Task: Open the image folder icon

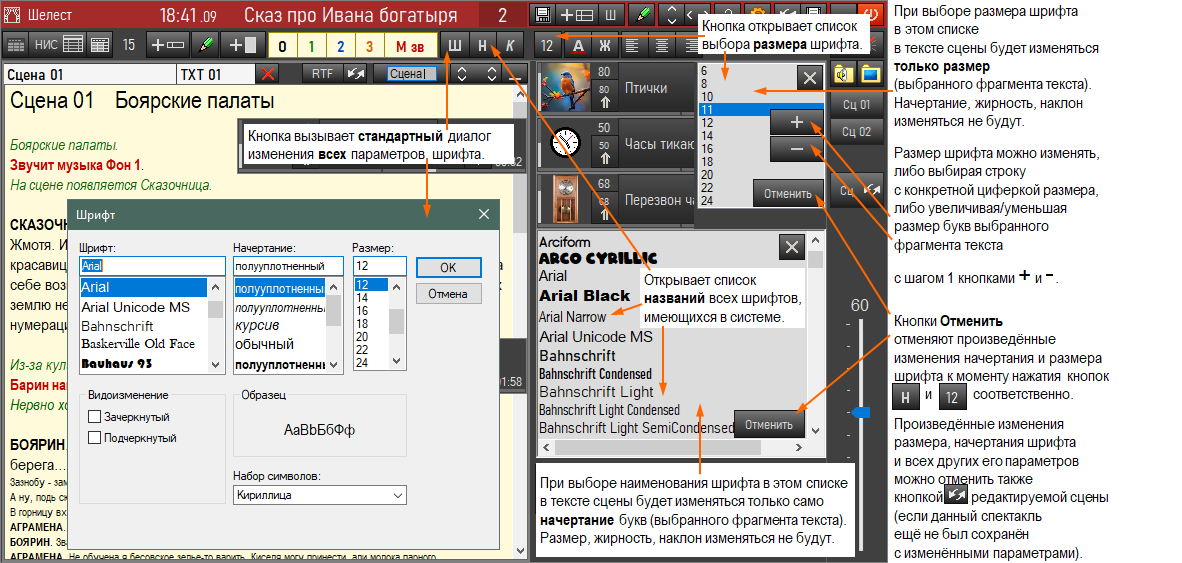Action: pos(871,74)
